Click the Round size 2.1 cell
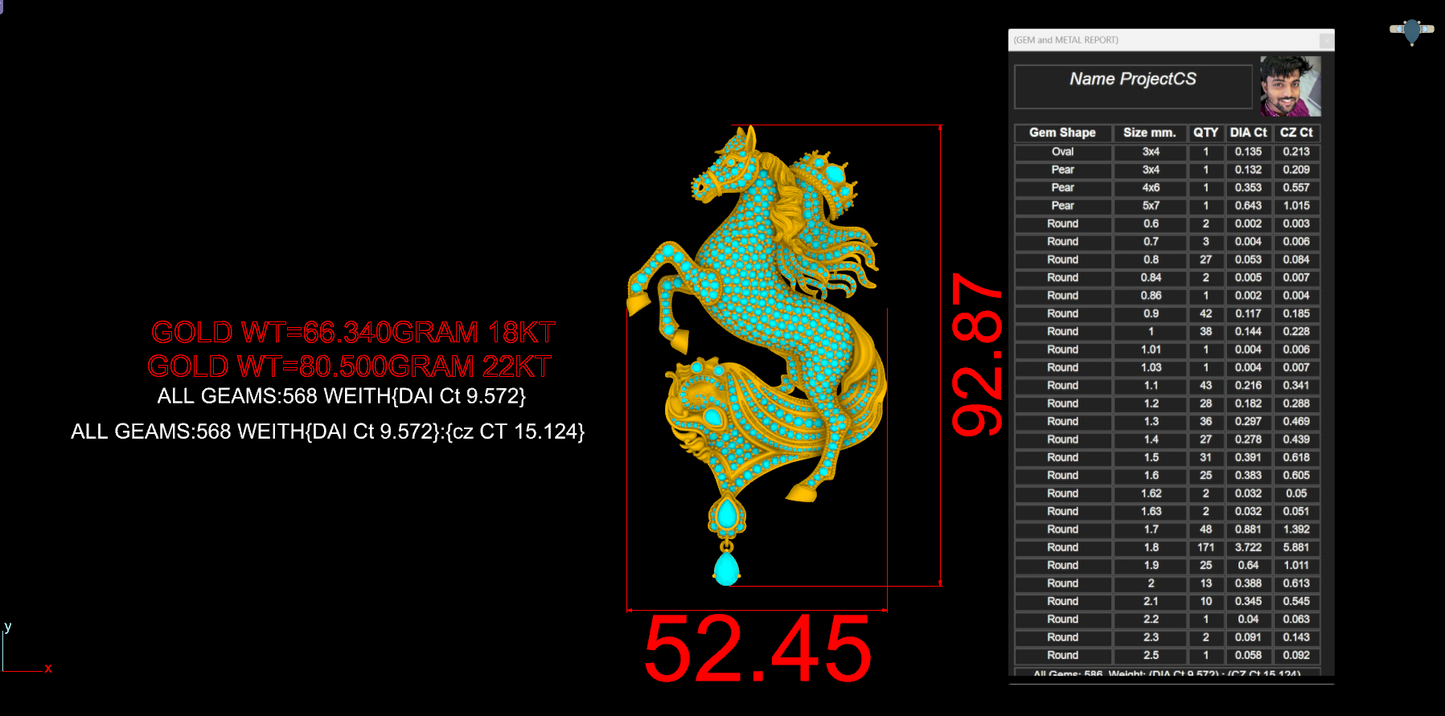 (x=1150, y=602)
